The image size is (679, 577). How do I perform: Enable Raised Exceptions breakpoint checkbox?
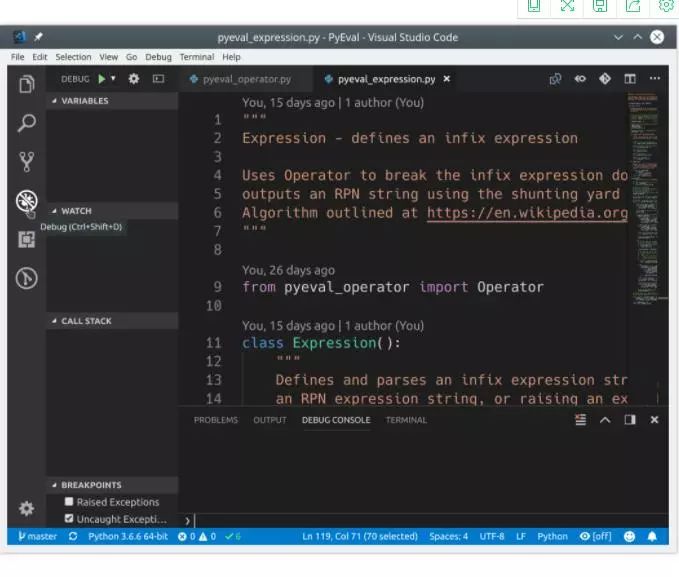69,502
